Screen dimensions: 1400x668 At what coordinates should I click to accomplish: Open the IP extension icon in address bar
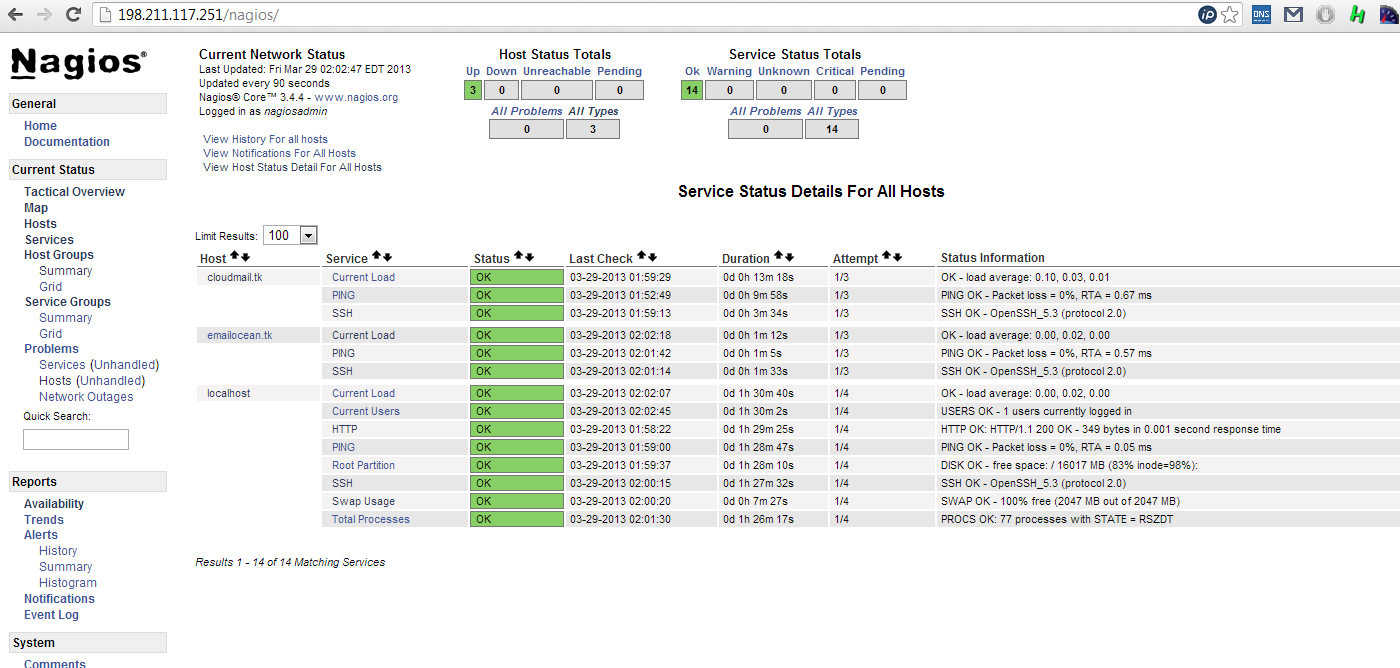point(1208,15)
